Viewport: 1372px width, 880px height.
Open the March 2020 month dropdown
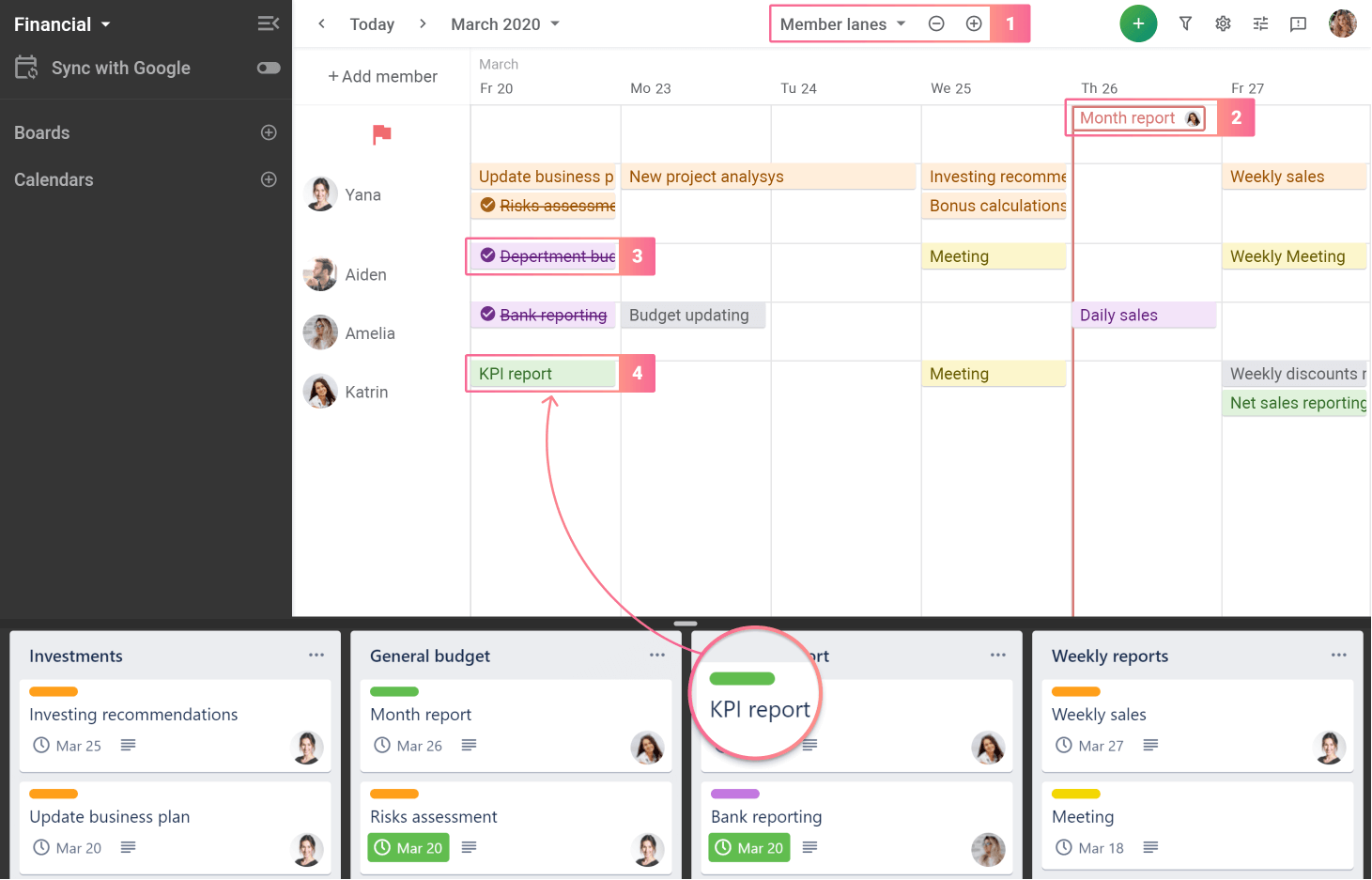click(x=504, y=24)
